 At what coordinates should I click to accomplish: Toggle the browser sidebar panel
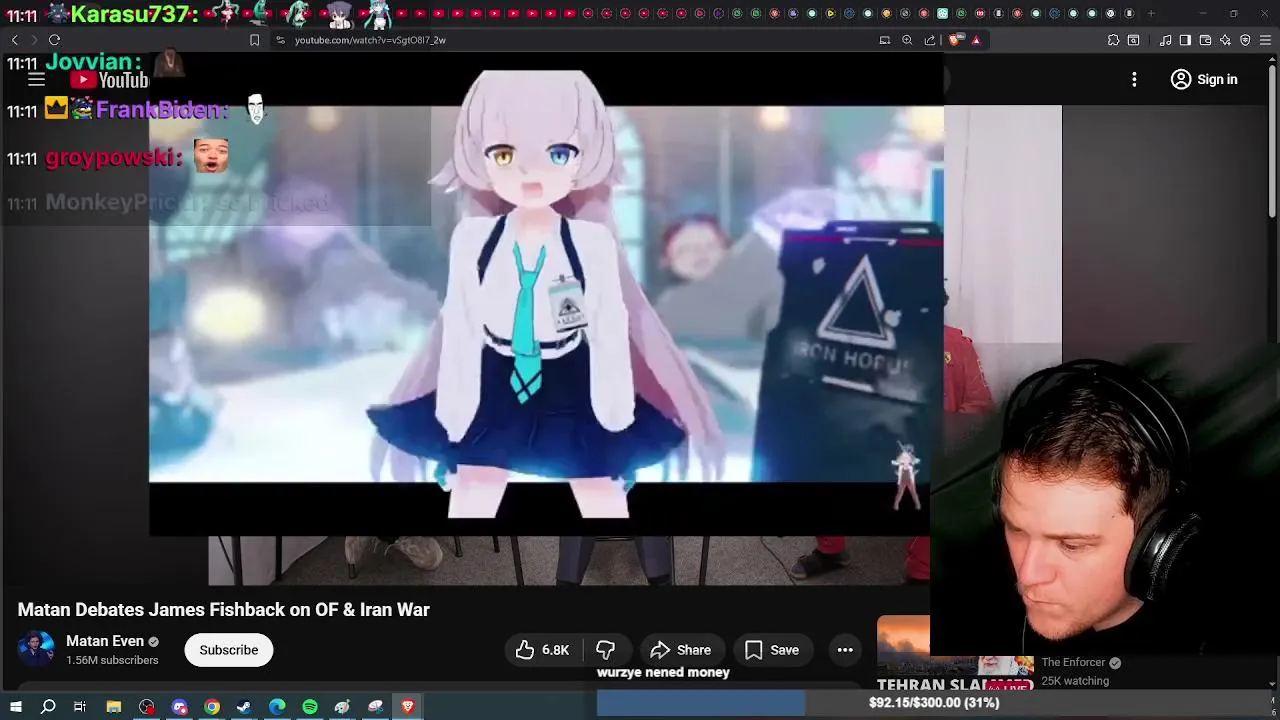[1185, 40]
